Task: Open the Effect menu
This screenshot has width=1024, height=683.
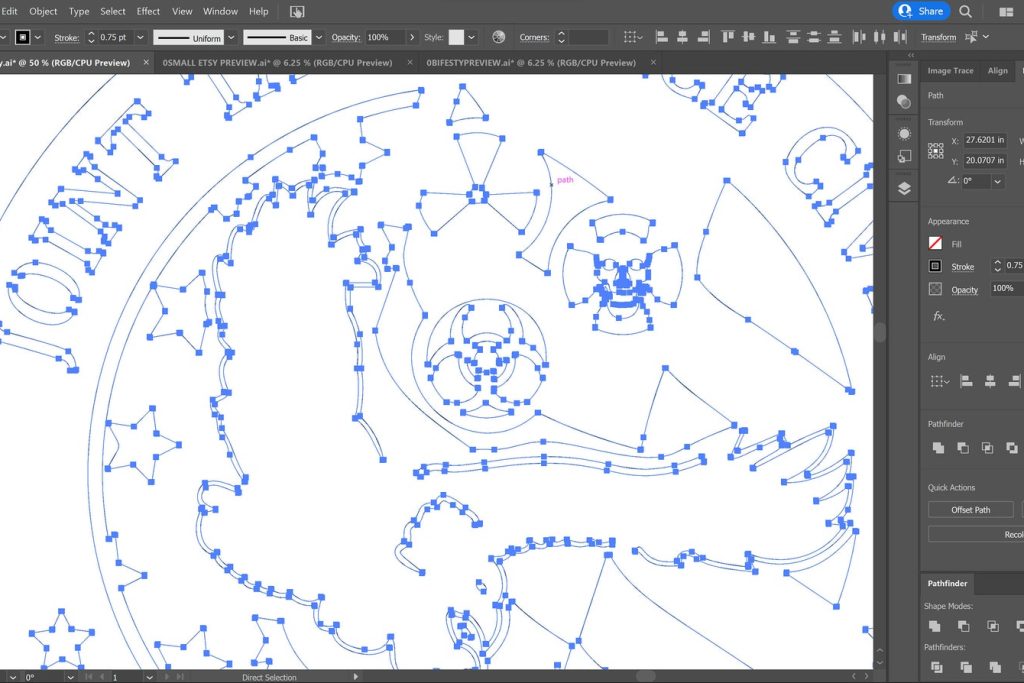Action: [148, 11]
